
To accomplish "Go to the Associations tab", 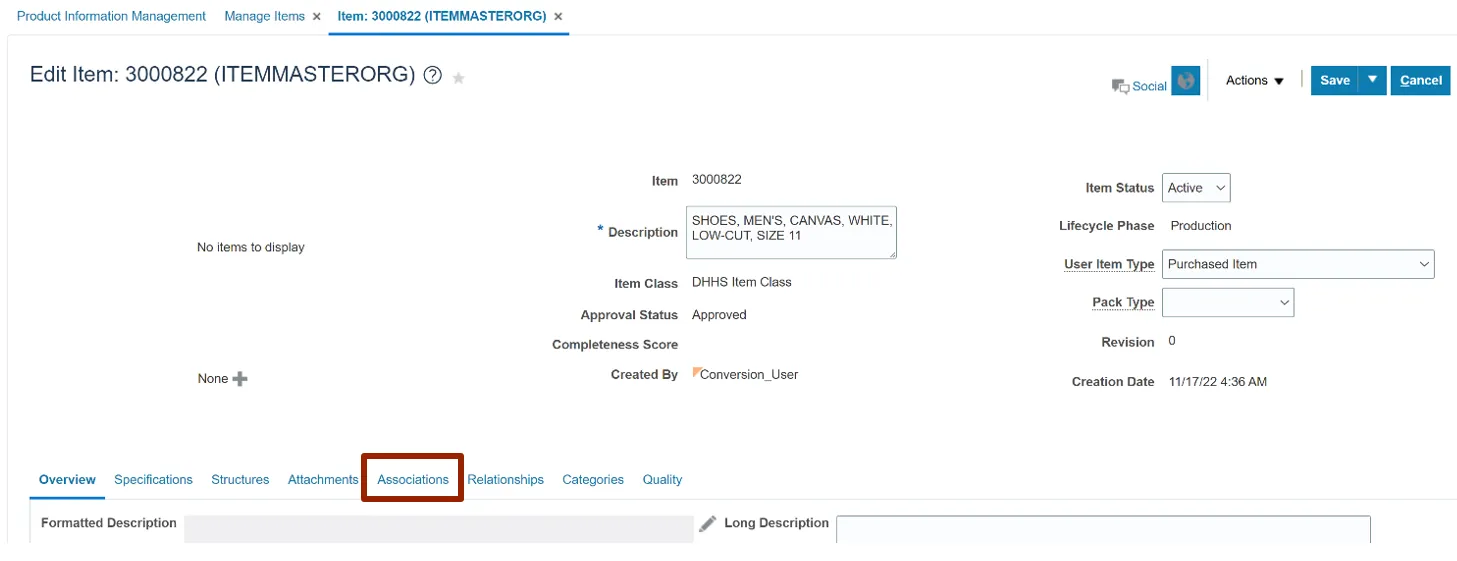I will click(x=413, y=480).
